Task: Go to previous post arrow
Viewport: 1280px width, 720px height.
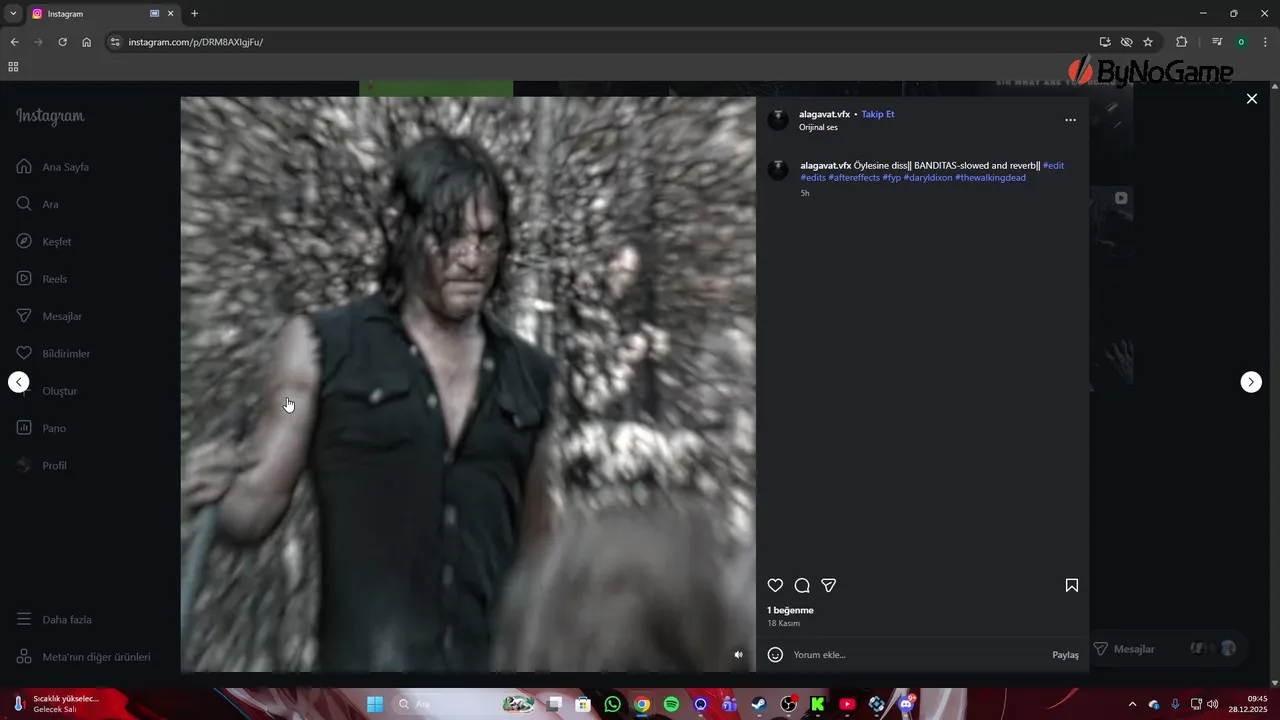Action: [x=19, y=382]
